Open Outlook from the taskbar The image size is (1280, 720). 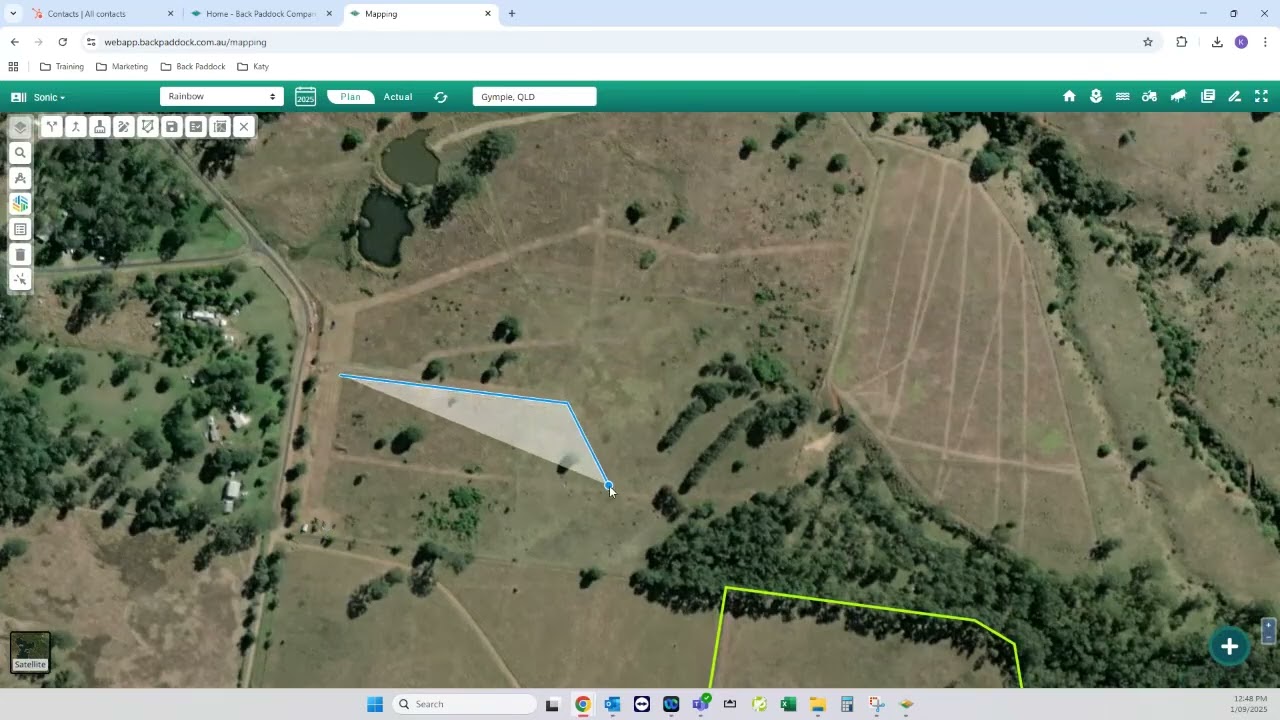point(612,704)
